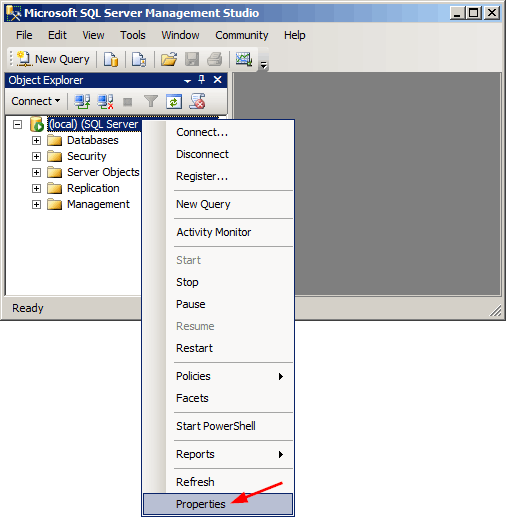Image resolution: width=506 pixels, height=517 pixels.
Task: Select the Security tree item
Action: pos(87,156)
